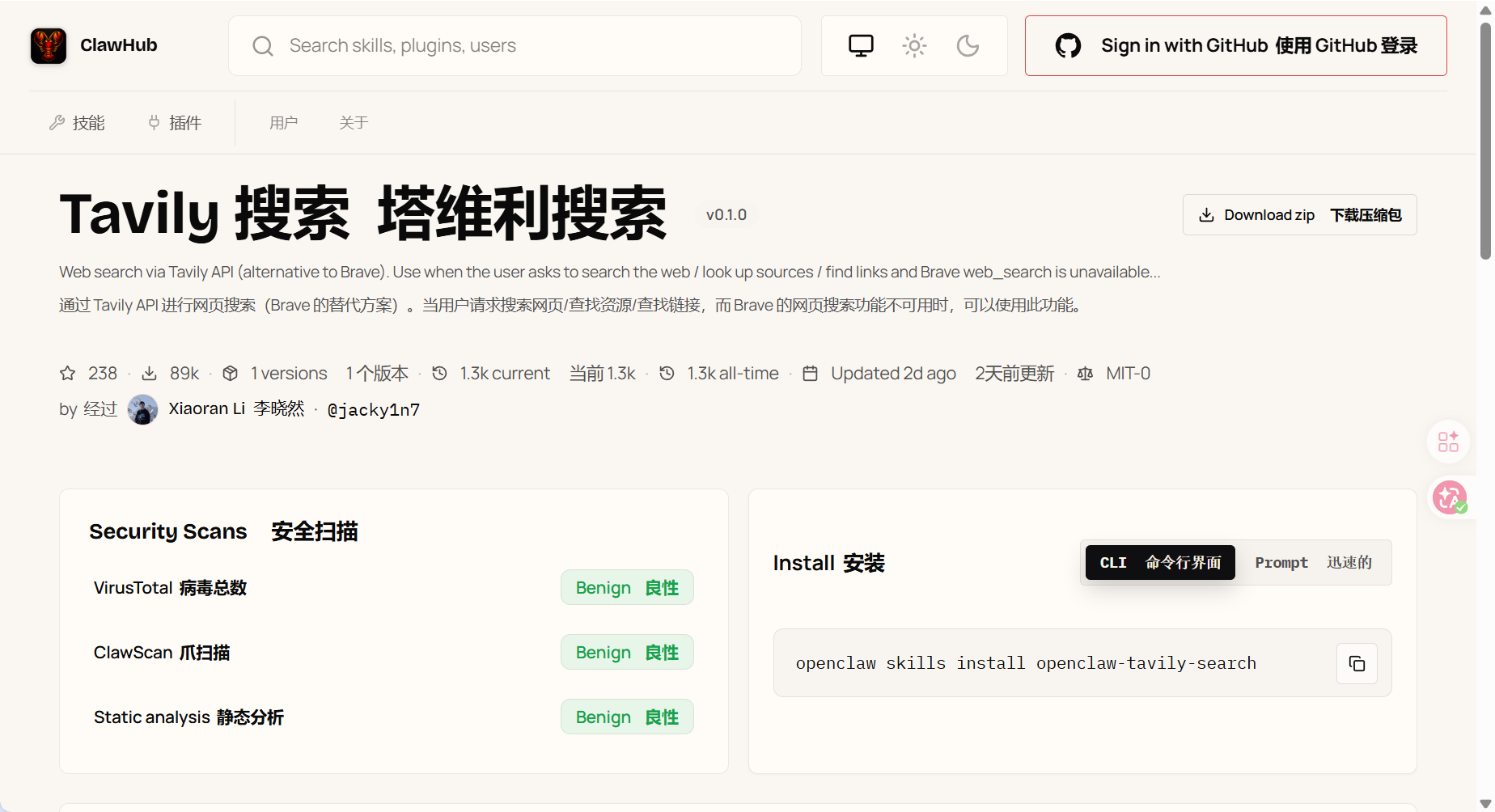Open the Xiaoran Li author link
The image size is (1495, 812).
pyautogui.click(x=236, y=409)
